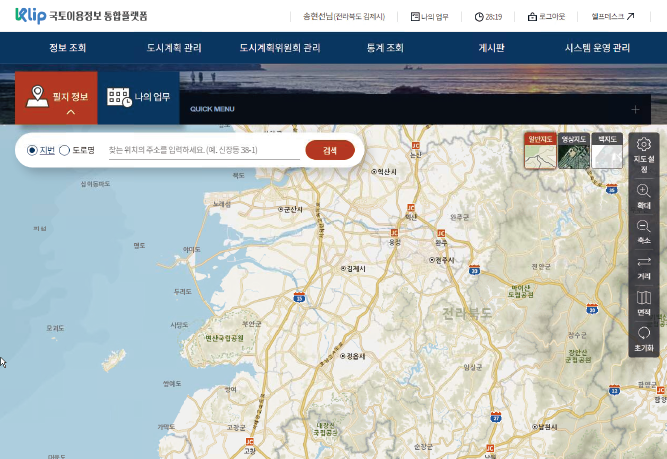Click the 확대 zoom-in magnifier

(643, 196)
